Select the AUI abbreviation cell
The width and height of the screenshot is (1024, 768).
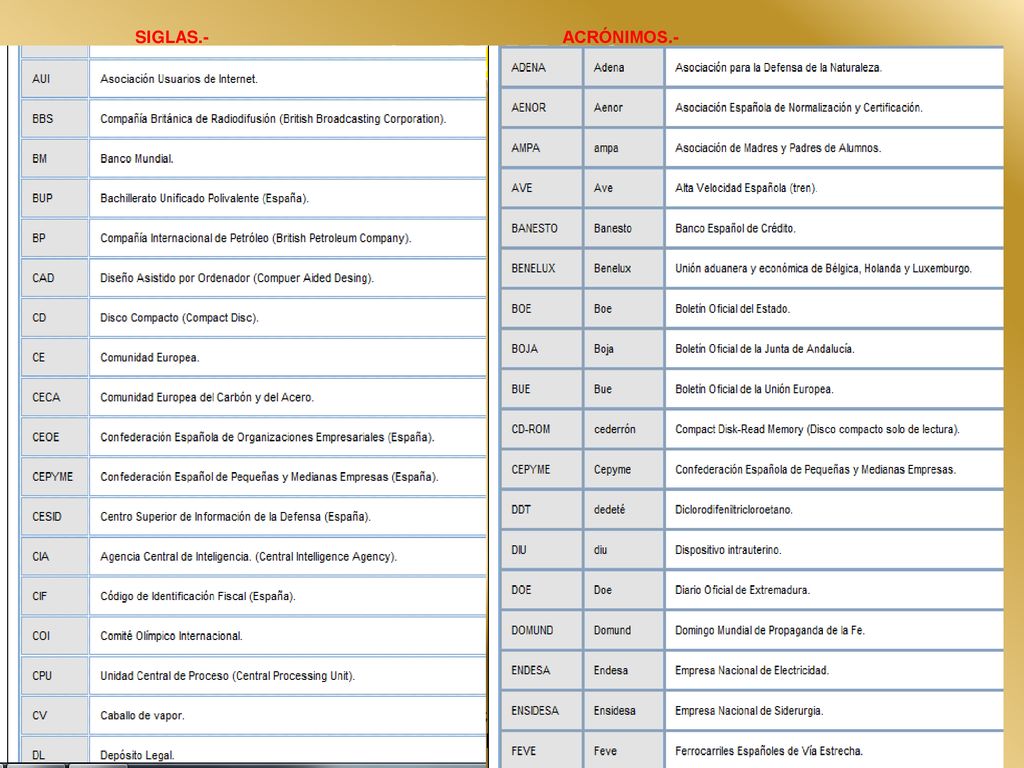tap(54, 79)
